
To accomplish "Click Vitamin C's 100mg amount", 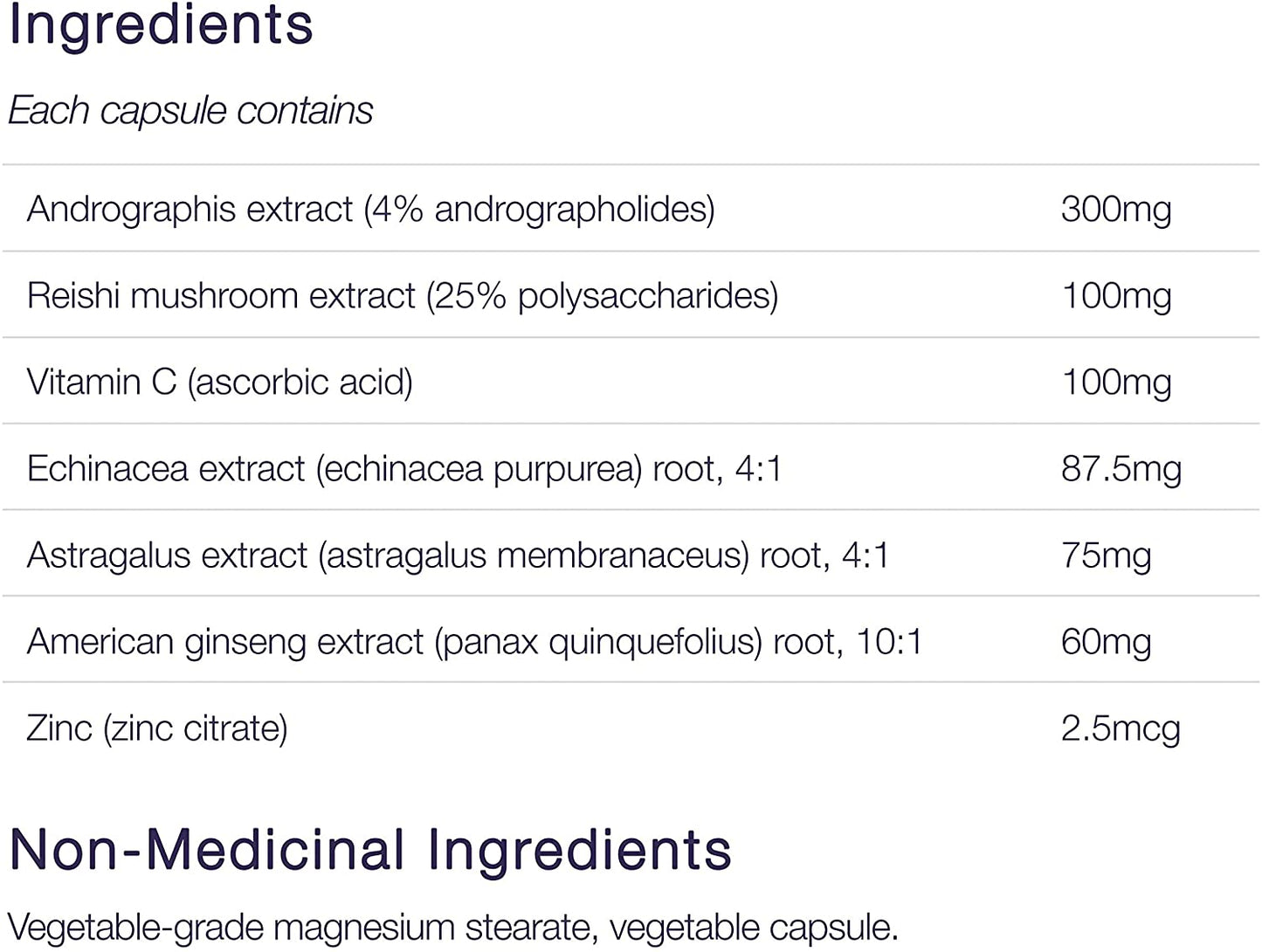I will coord(1115,383).
